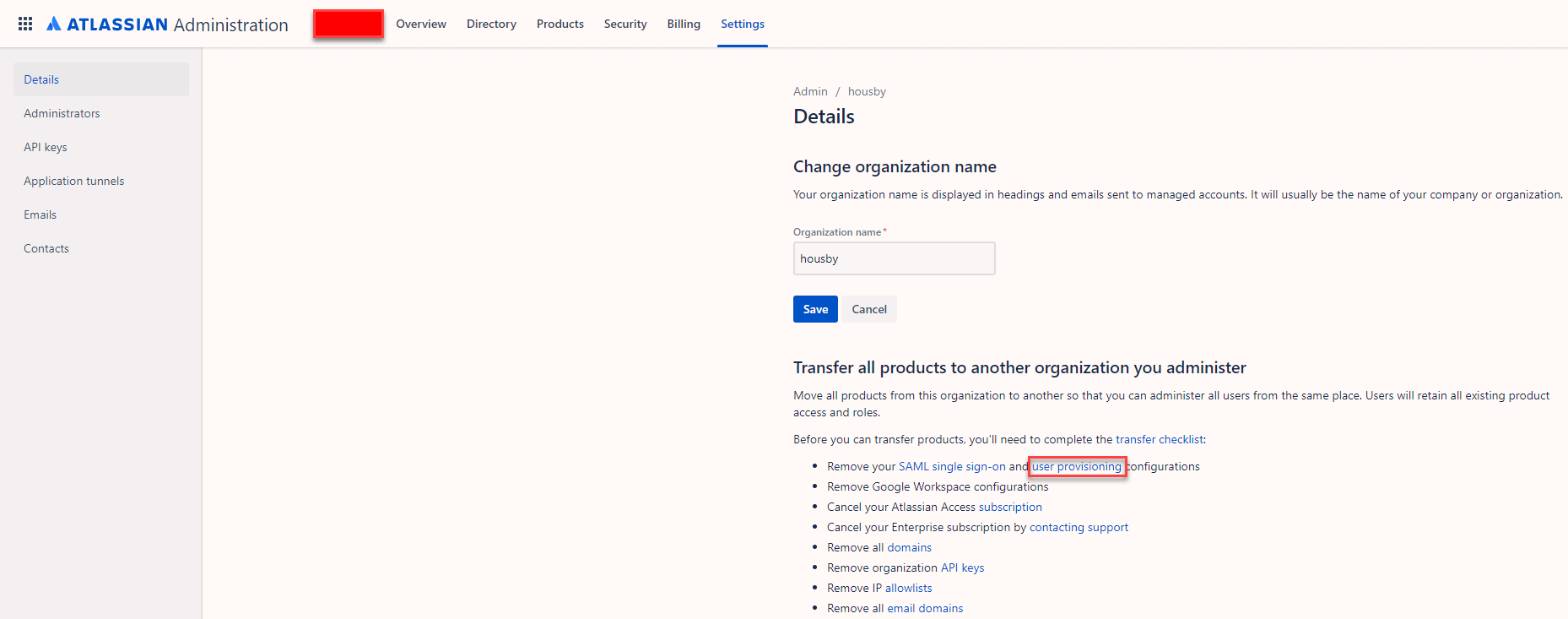The image size is (1568, 619).
Task: Click the contacting support link
Action: point(1079,527)
